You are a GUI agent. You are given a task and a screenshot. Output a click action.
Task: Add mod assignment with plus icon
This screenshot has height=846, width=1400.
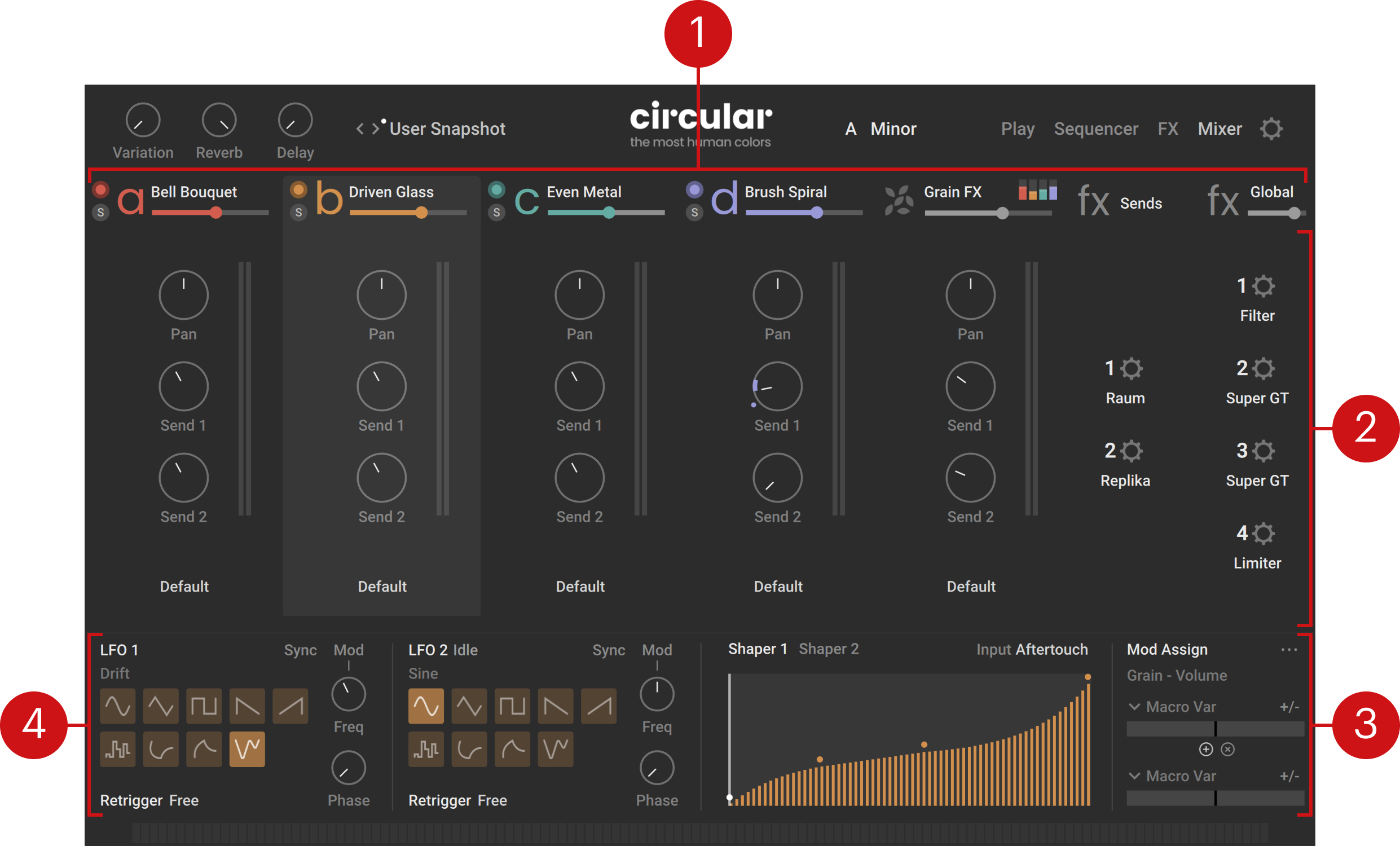tap(1206, 750)
